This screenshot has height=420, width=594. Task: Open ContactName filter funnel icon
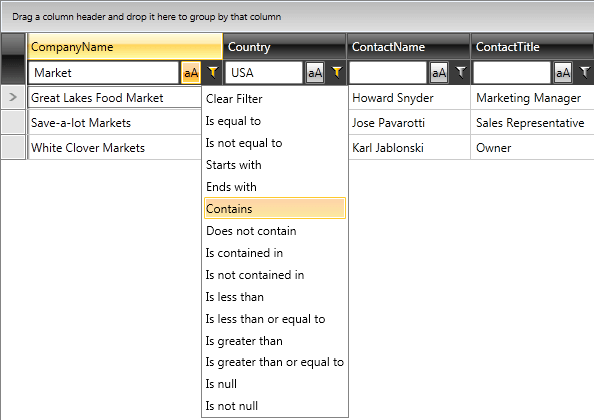(x=461, y=72)
